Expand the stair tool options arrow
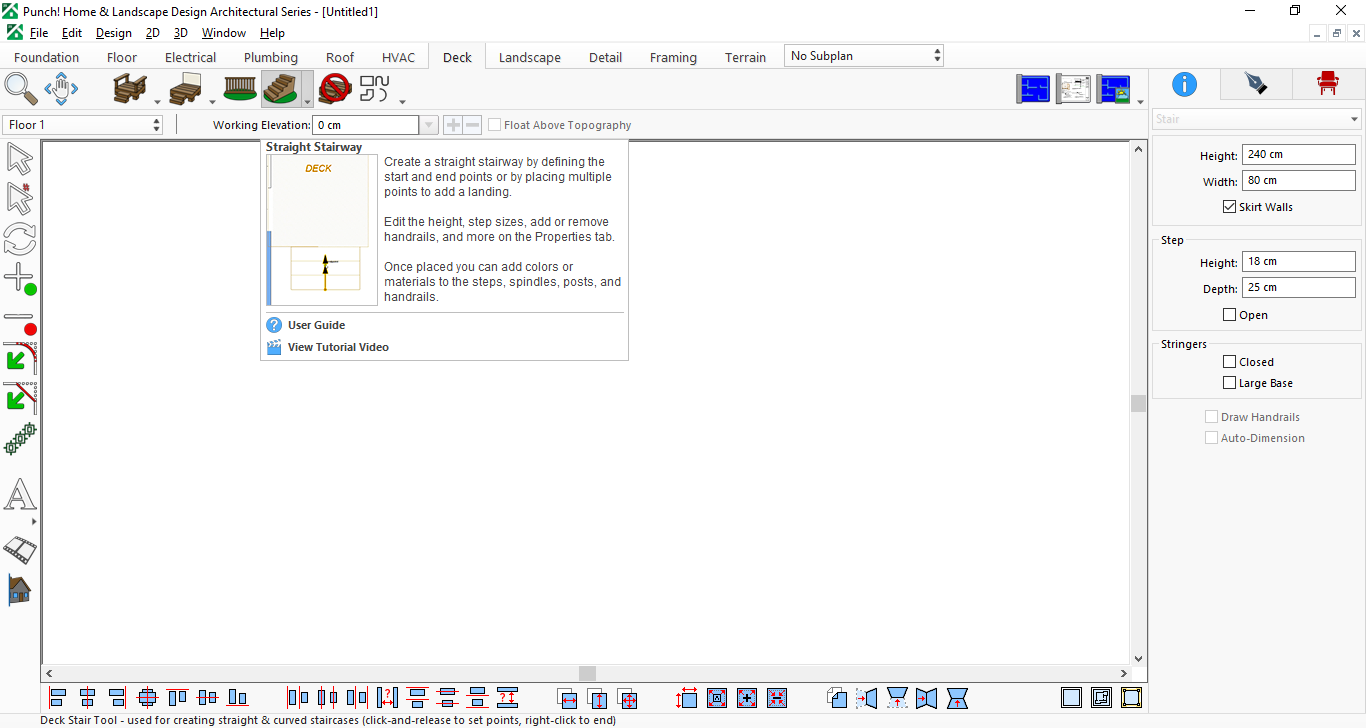 point(307,100)
